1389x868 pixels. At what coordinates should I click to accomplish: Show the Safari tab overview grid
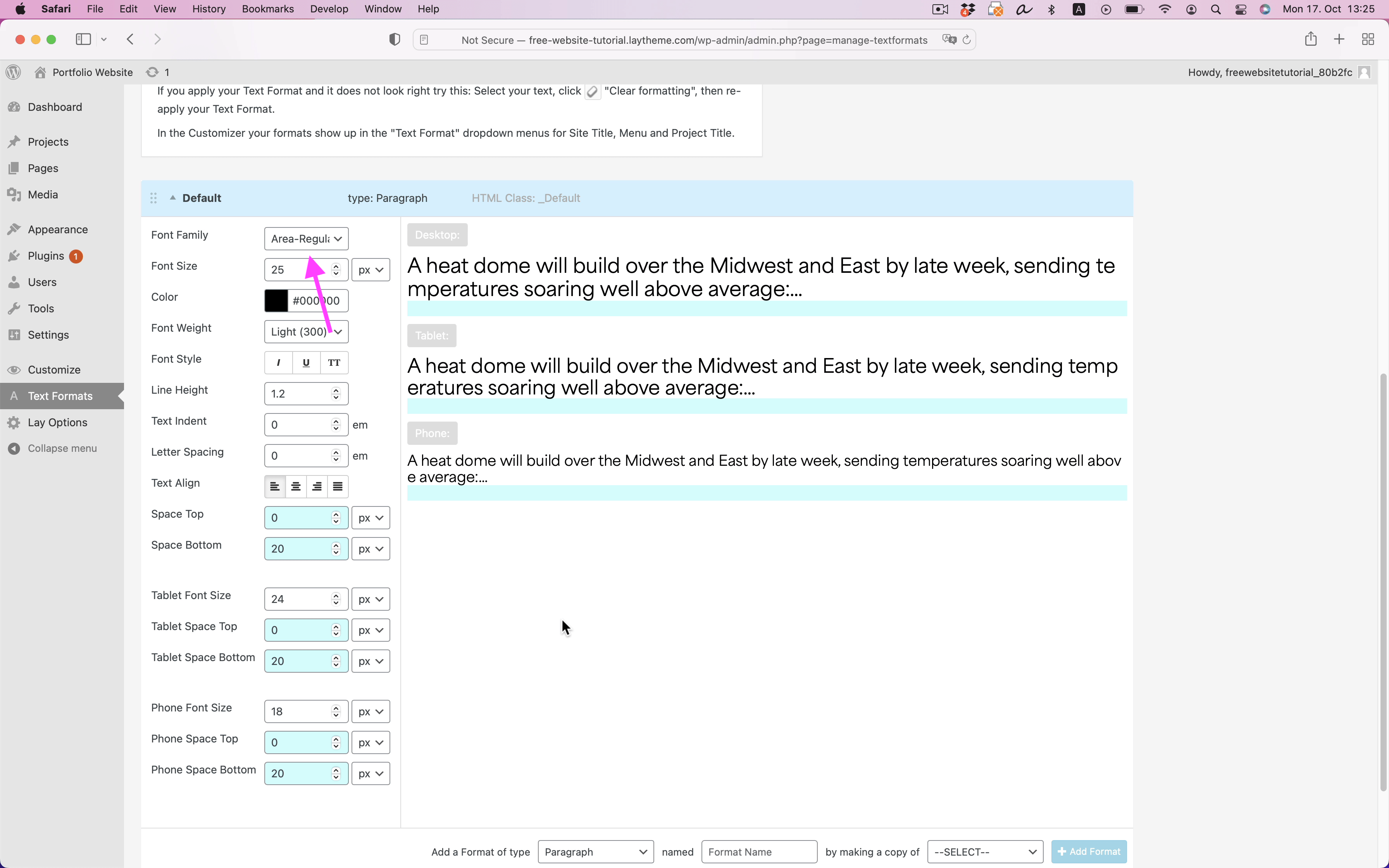pyautogui.click(x=1368, y=39)
